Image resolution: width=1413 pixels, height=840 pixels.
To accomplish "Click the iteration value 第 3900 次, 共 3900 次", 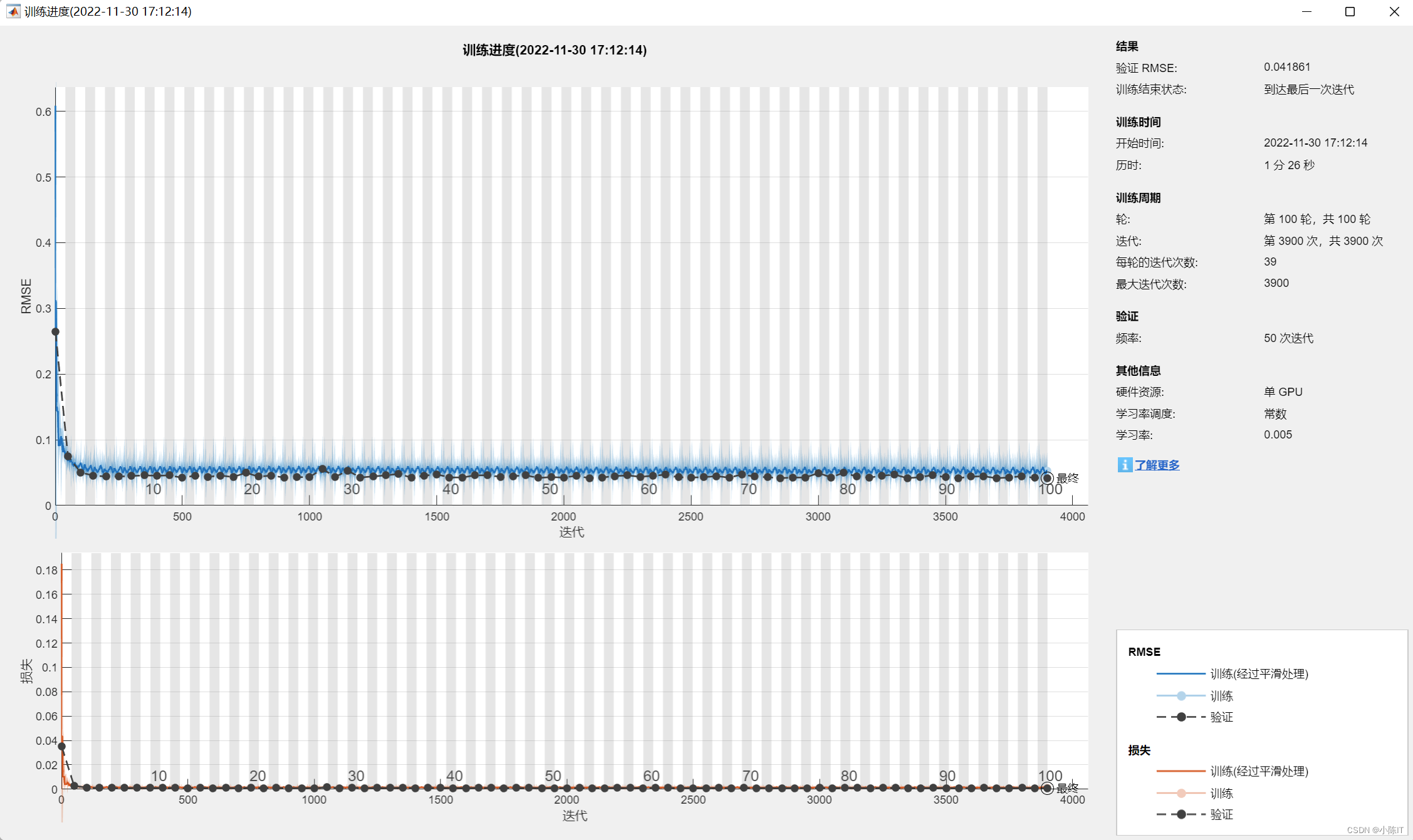I will 1323,241.
